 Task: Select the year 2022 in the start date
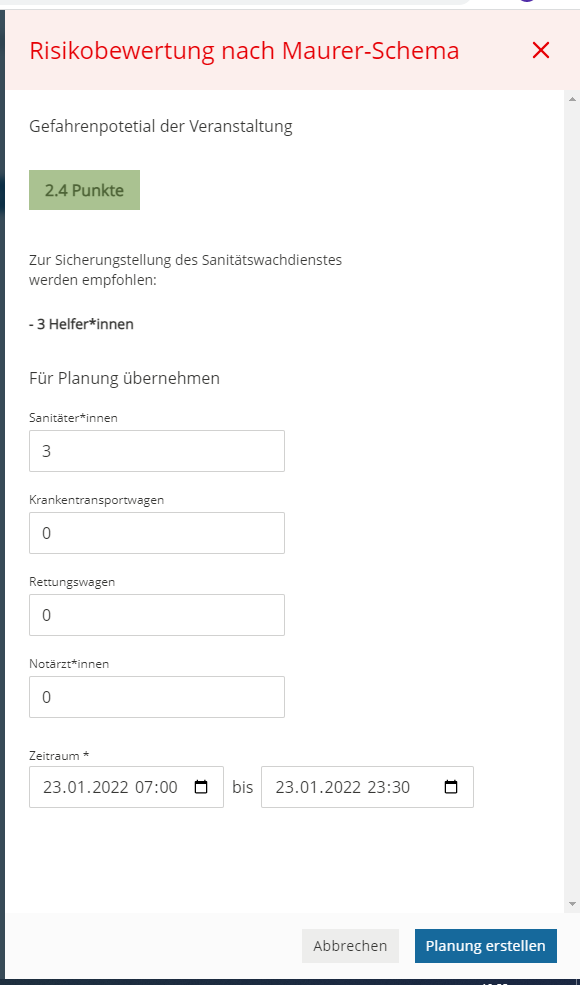pyautogui.click(x=111, y=787)
